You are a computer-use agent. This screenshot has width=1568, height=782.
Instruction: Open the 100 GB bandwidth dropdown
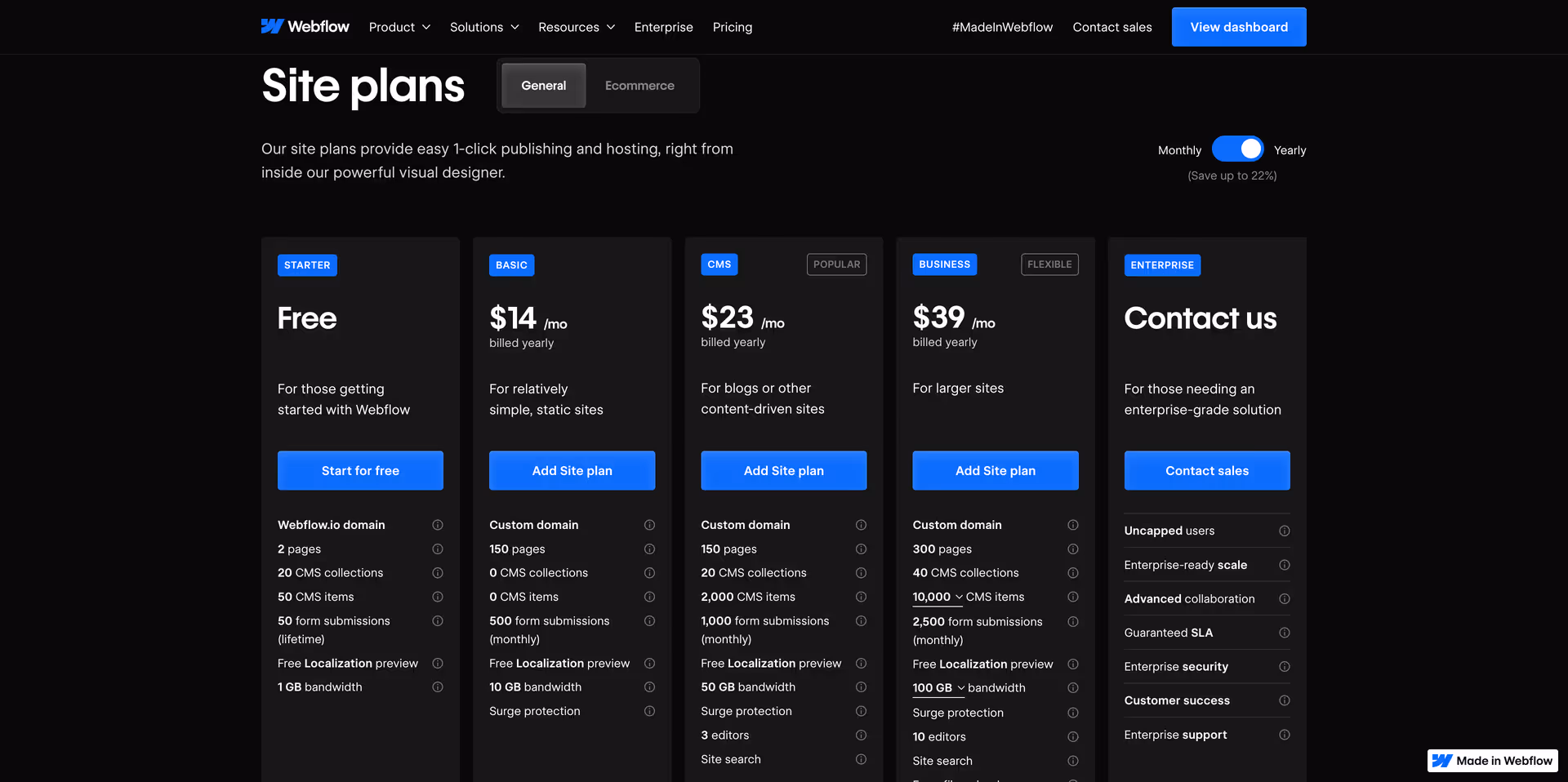pyautogui.click(x=938, y=688)
